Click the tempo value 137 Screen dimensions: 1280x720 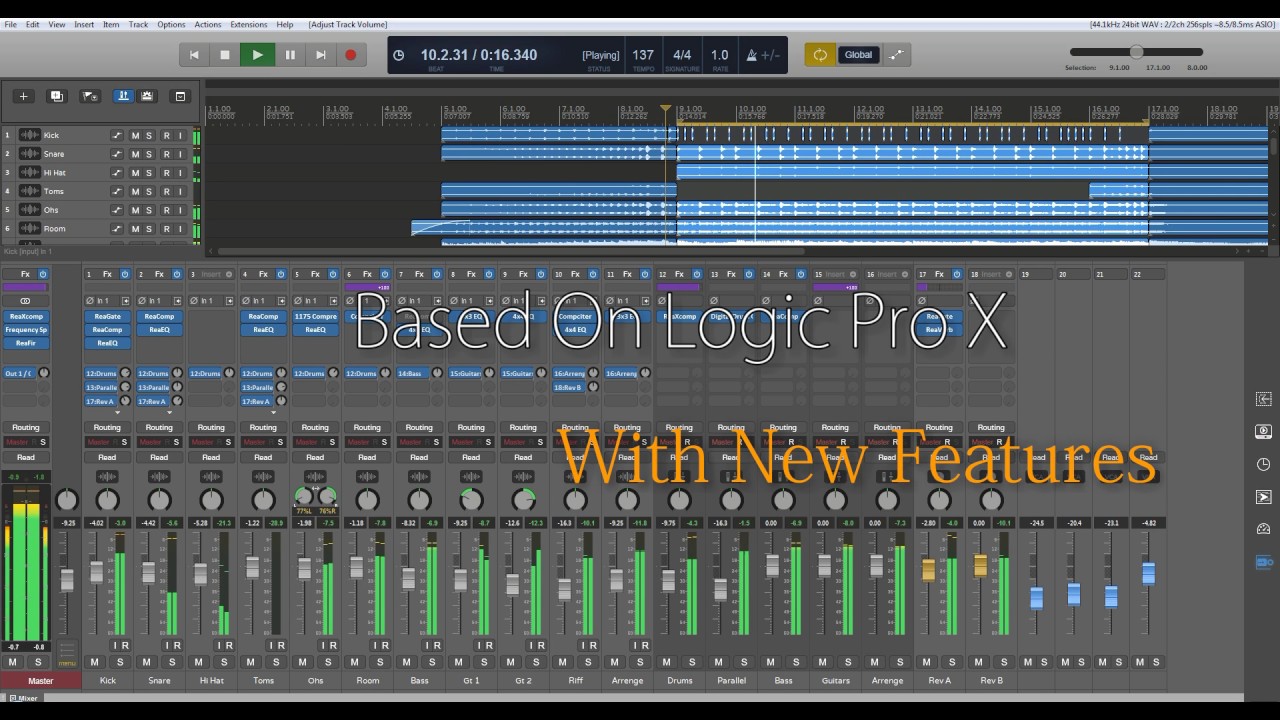[x=643, y=55]
